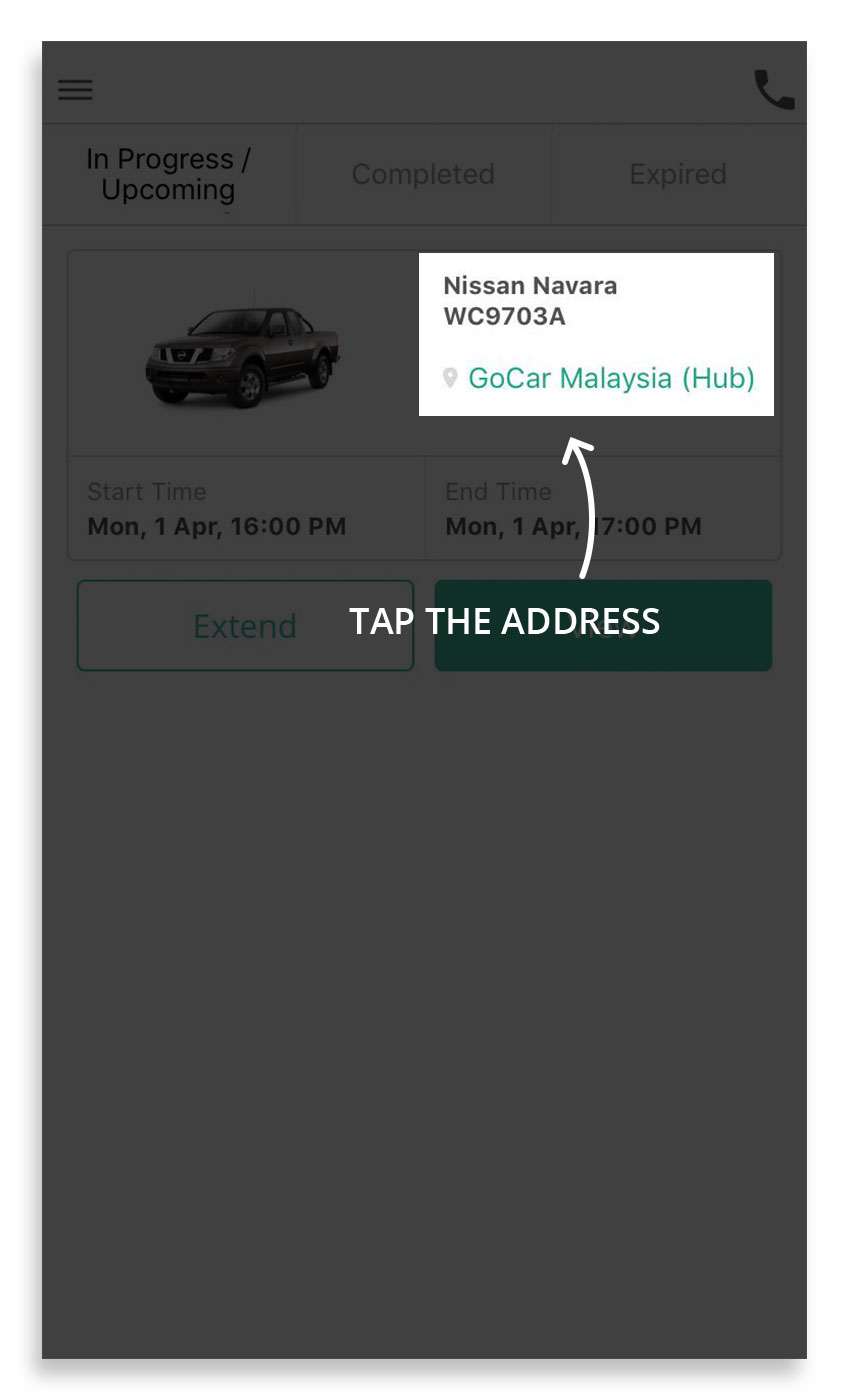
Task: Switch to the Completed tab
Action: point(423,174)
